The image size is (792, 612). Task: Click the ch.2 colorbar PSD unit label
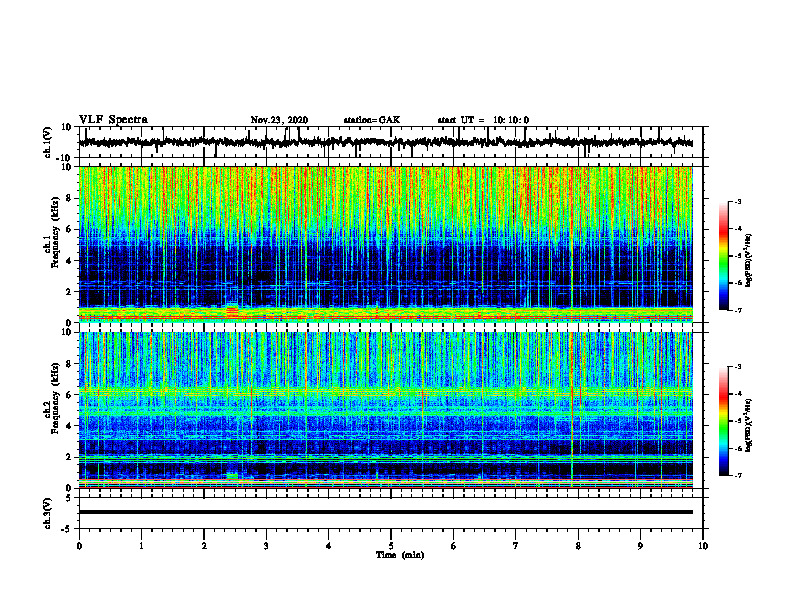coord(748,425)
